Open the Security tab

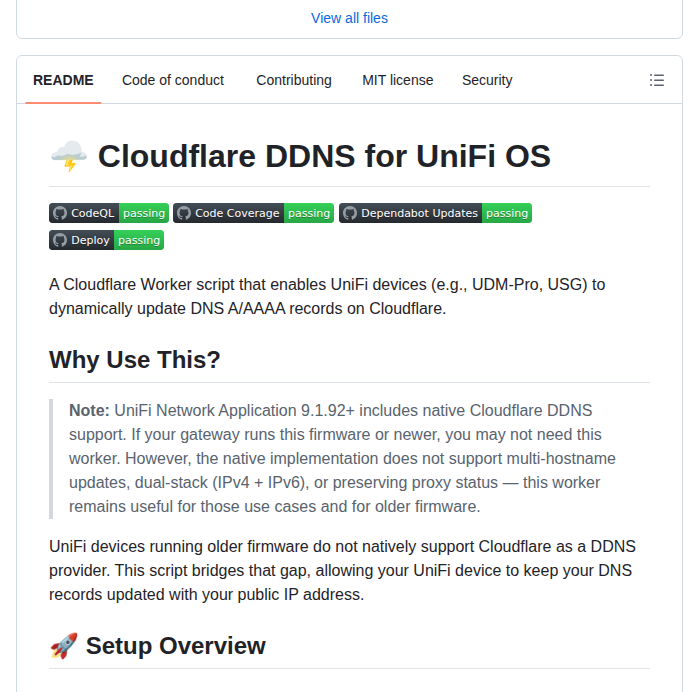pos(487,80)
